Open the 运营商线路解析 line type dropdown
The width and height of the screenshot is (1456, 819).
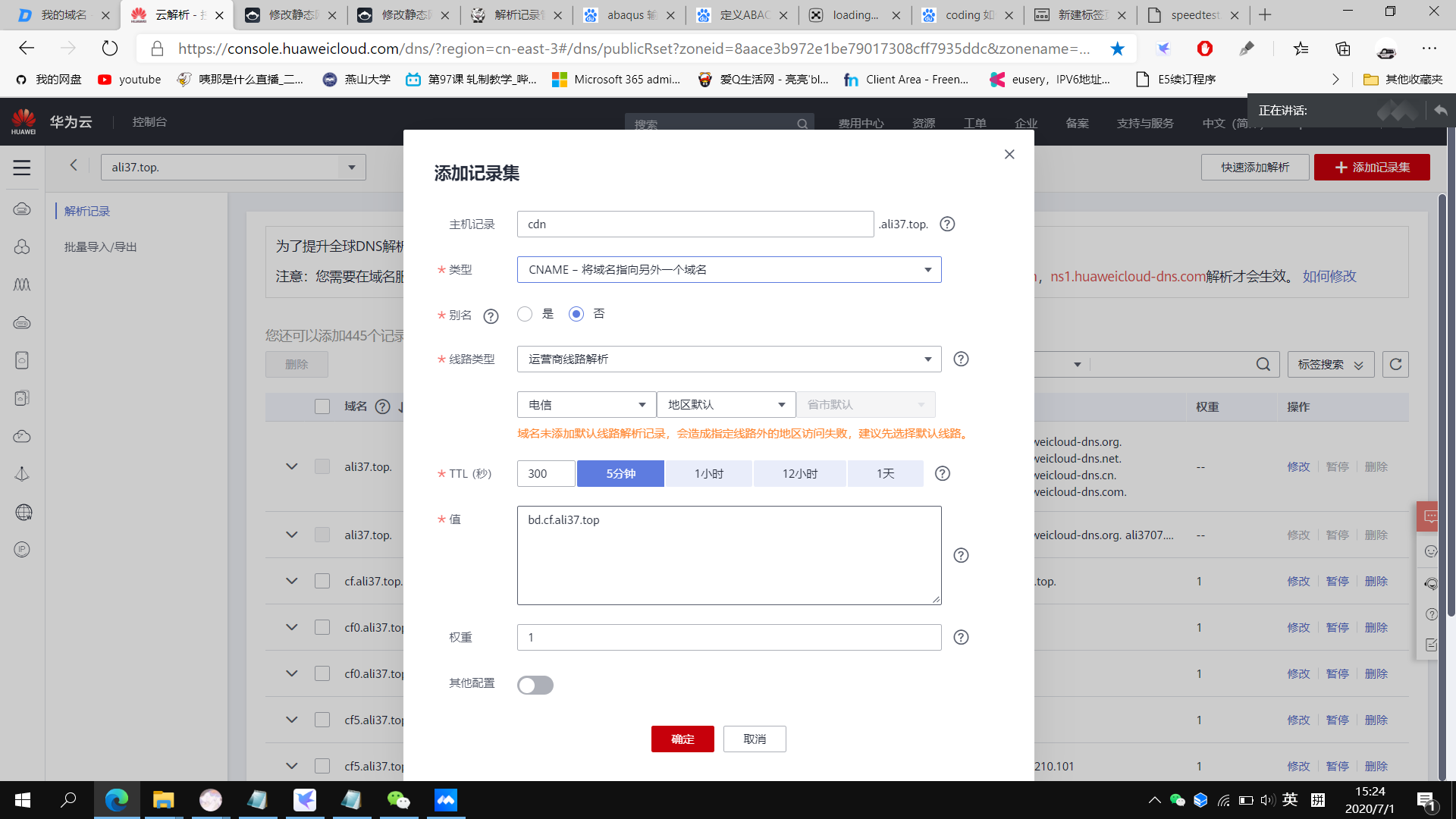[x=729, y=359]
